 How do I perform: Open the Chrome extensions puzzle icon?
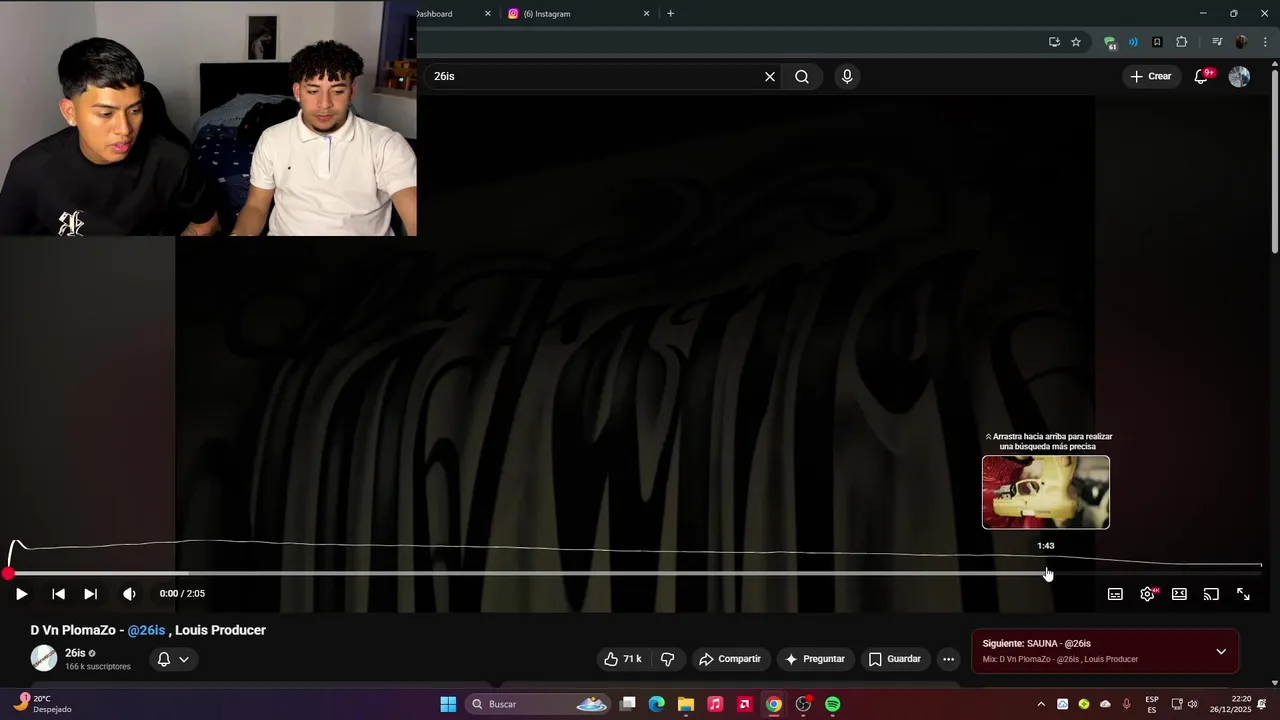click(x=1182, y=42)
